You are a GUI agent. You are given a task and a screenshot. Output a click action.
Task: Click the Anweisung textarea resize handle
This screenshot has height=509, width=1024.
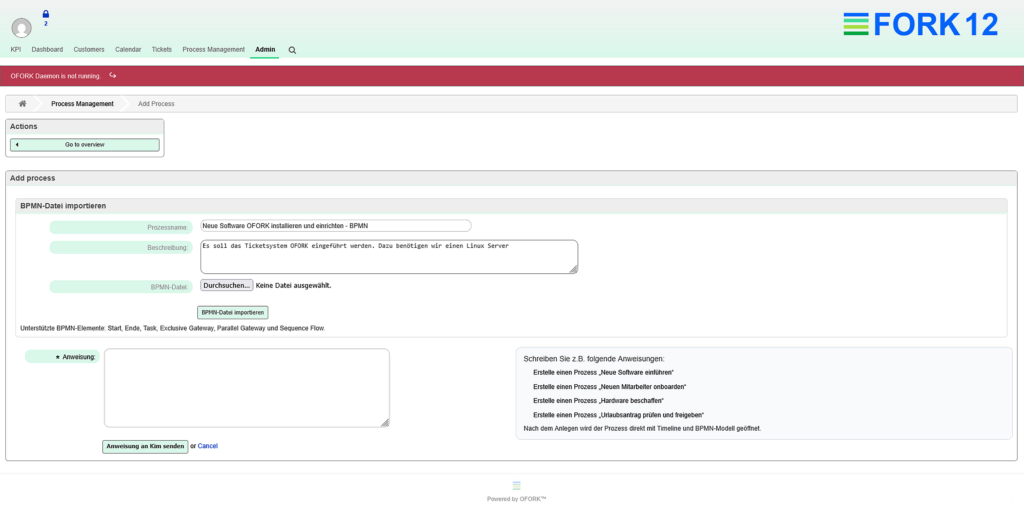(385, 423)
